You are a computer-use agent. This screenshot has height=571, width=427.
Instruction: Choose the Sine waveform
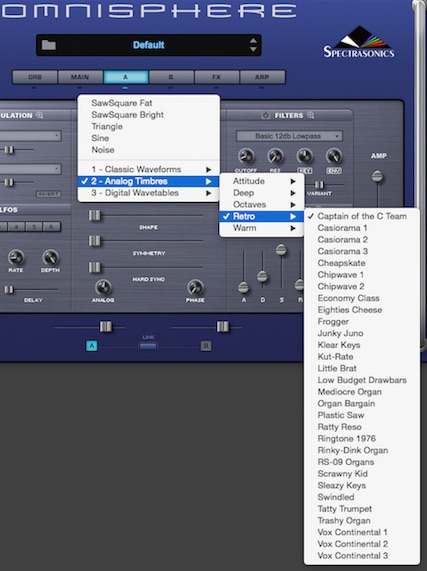[149, 138]
